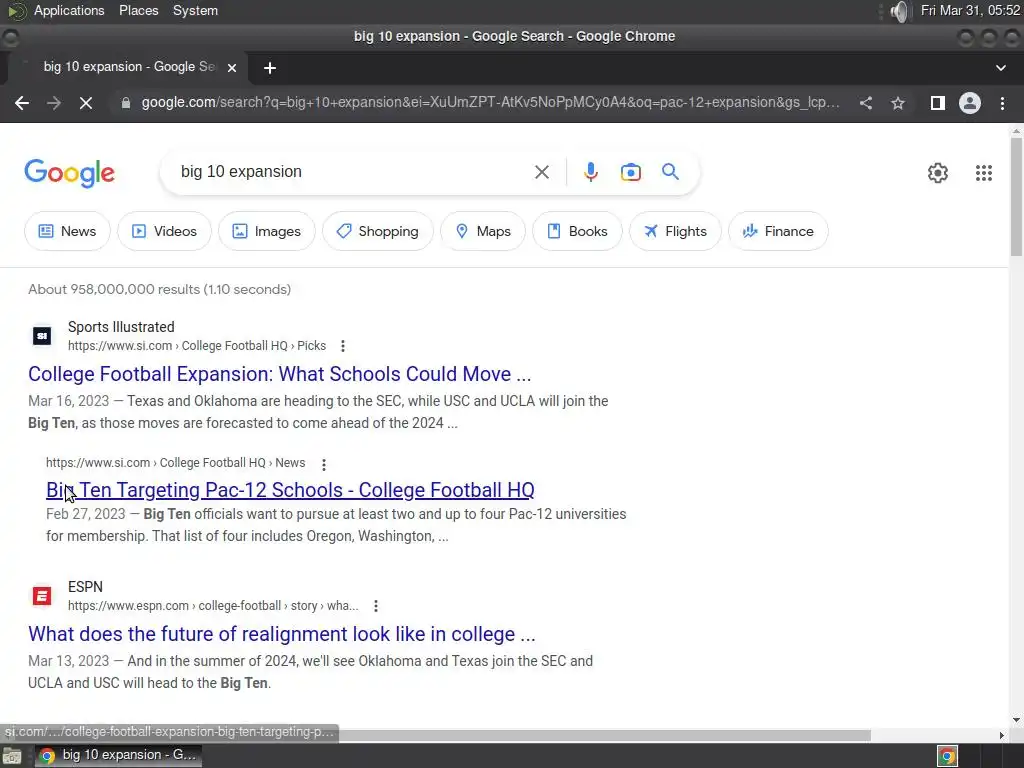
Task: Expand the tab search dropdown arrow
Action: pos(1000,68)
